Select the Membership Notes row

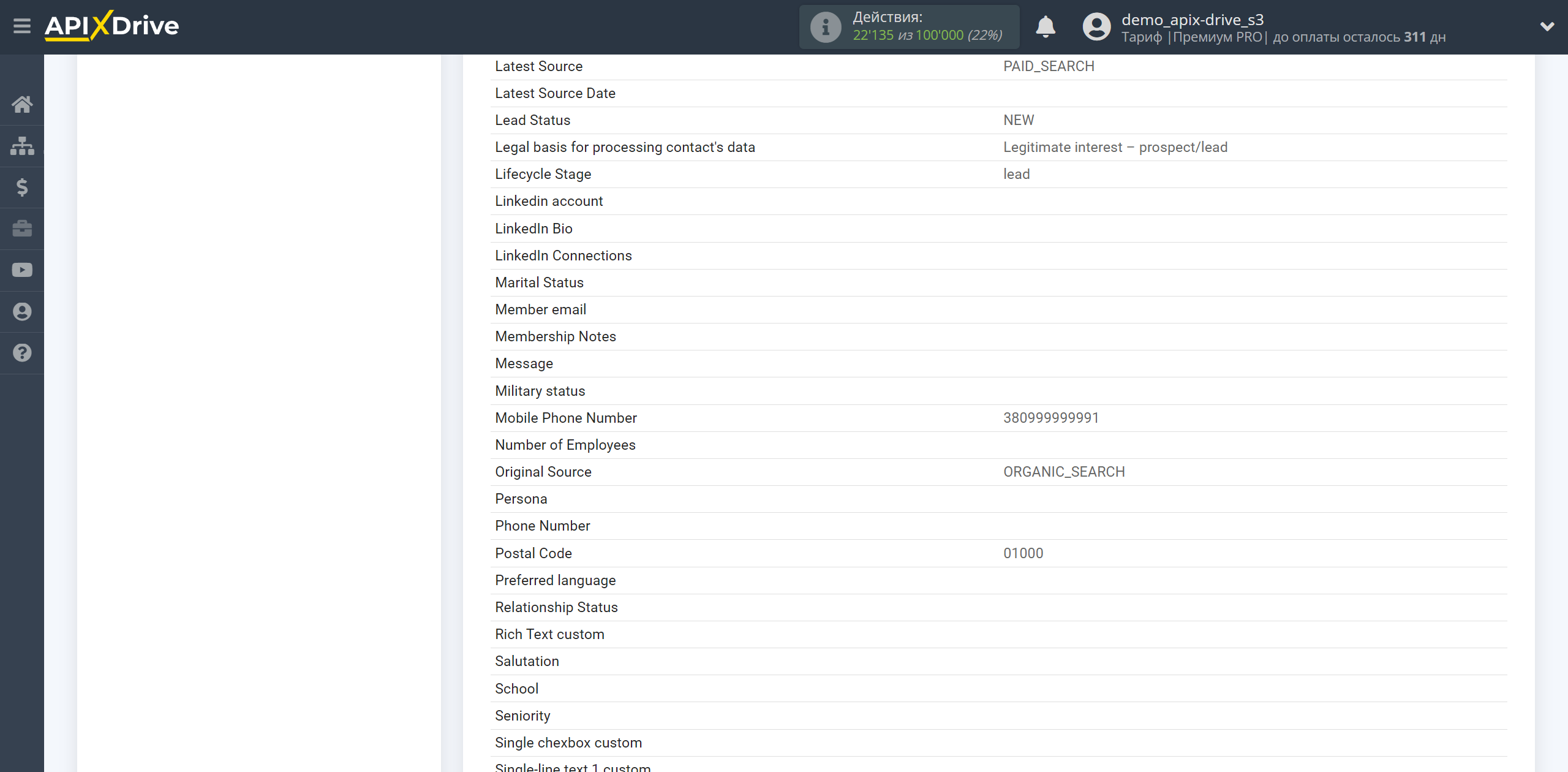998,336
